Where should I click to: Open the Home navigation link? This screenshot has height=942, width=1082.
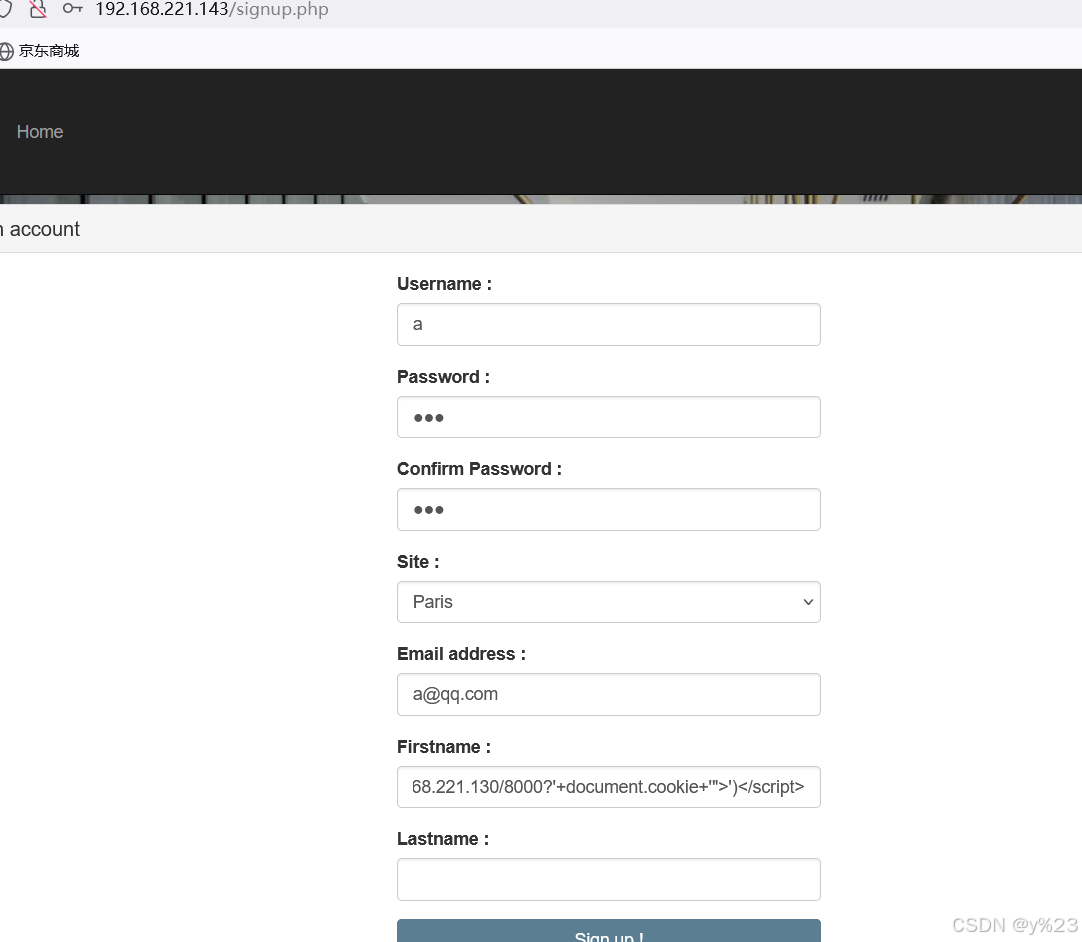[x=40, y=132]
